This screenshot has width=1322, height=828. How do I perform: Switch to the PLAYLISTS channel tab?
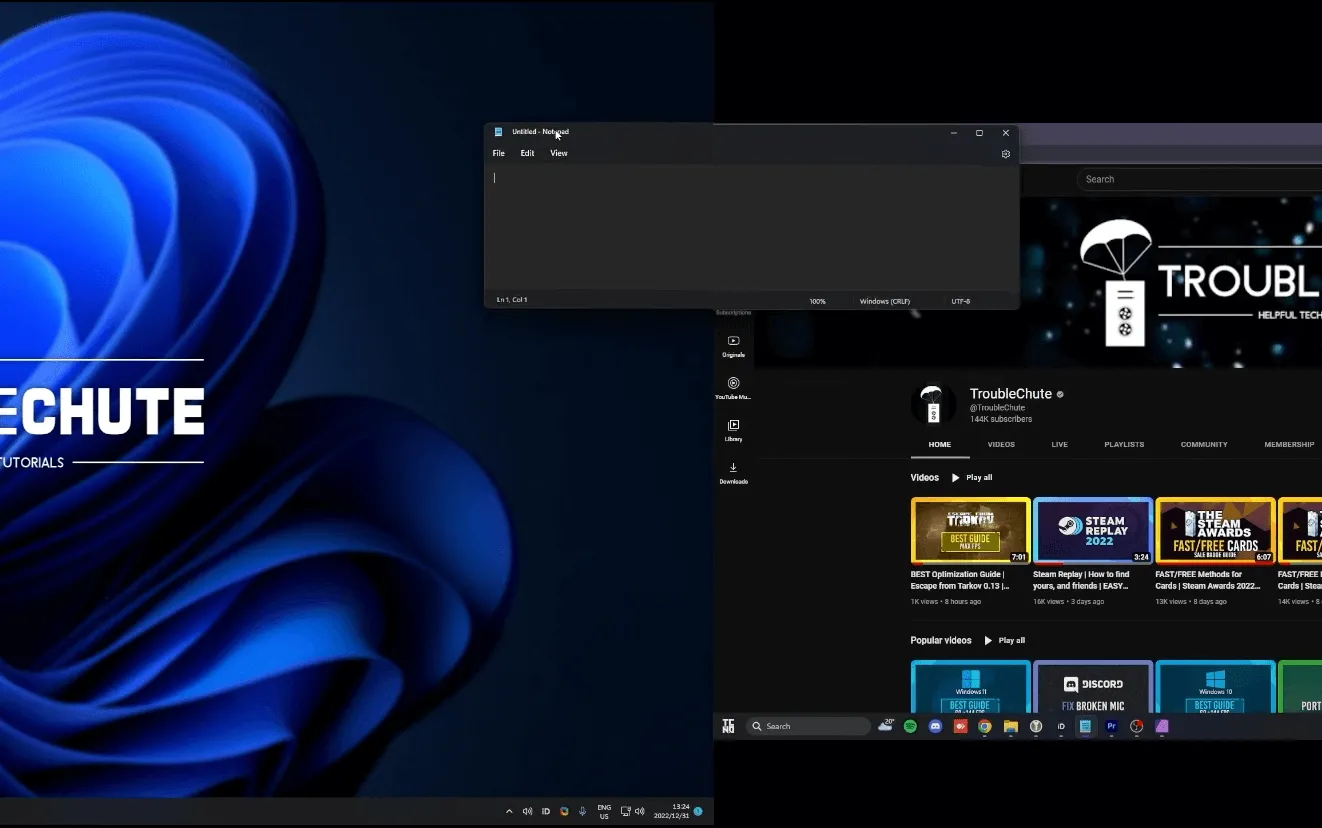pos(1124,444)
